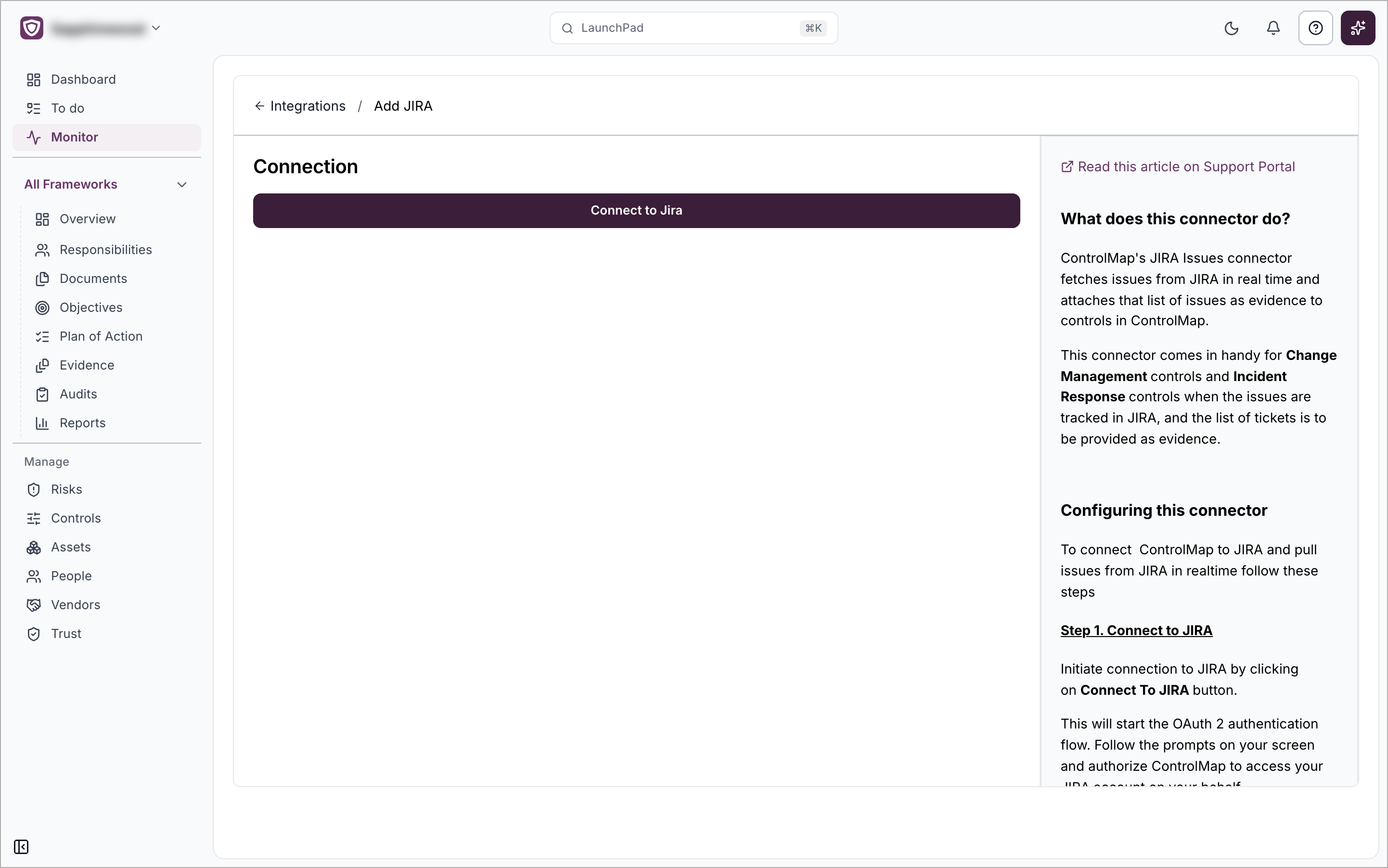Collapse the sidebar panel icon

21,847
